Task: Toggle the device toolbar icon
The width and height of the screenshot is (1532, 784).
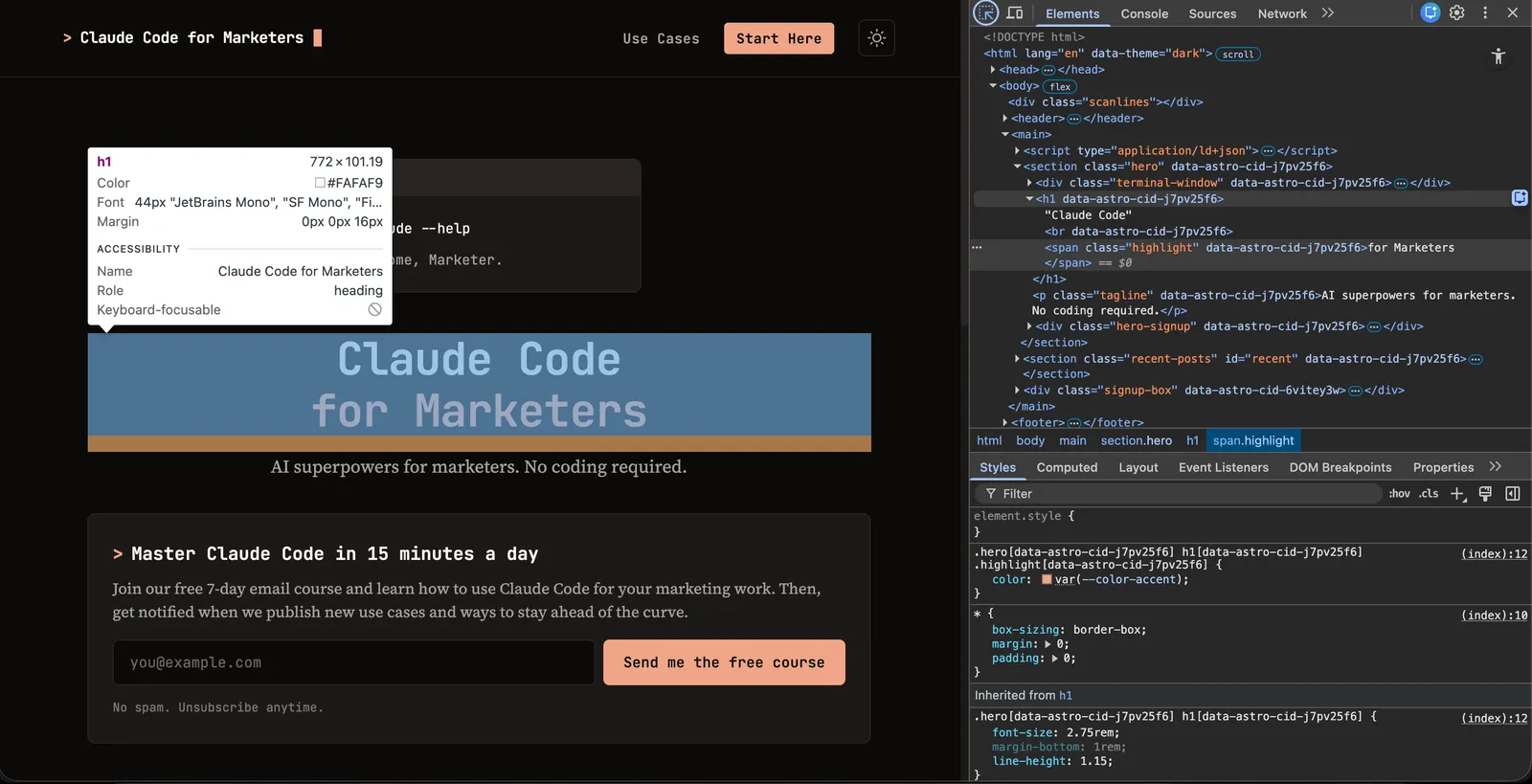Action: click(x=1015, y=12)
